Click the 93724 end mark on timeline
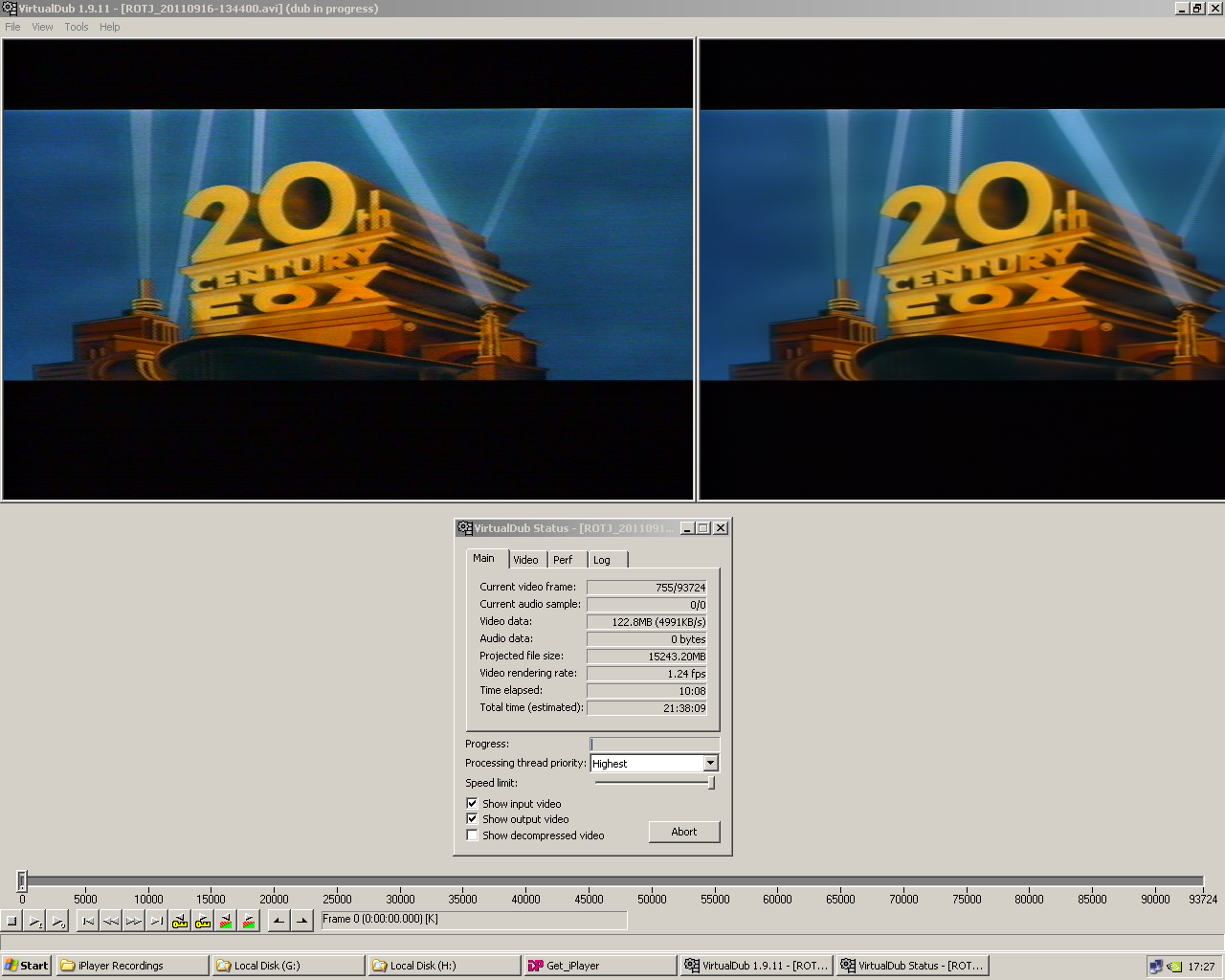This screenshot has height=980, width=1225. 1203,899
